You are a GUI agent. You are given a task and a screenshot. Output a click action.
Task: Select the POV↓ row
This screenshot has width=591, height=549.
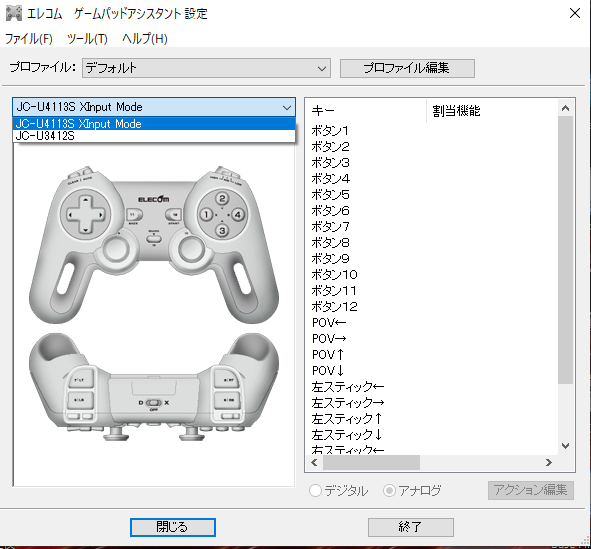coord(432,371)
